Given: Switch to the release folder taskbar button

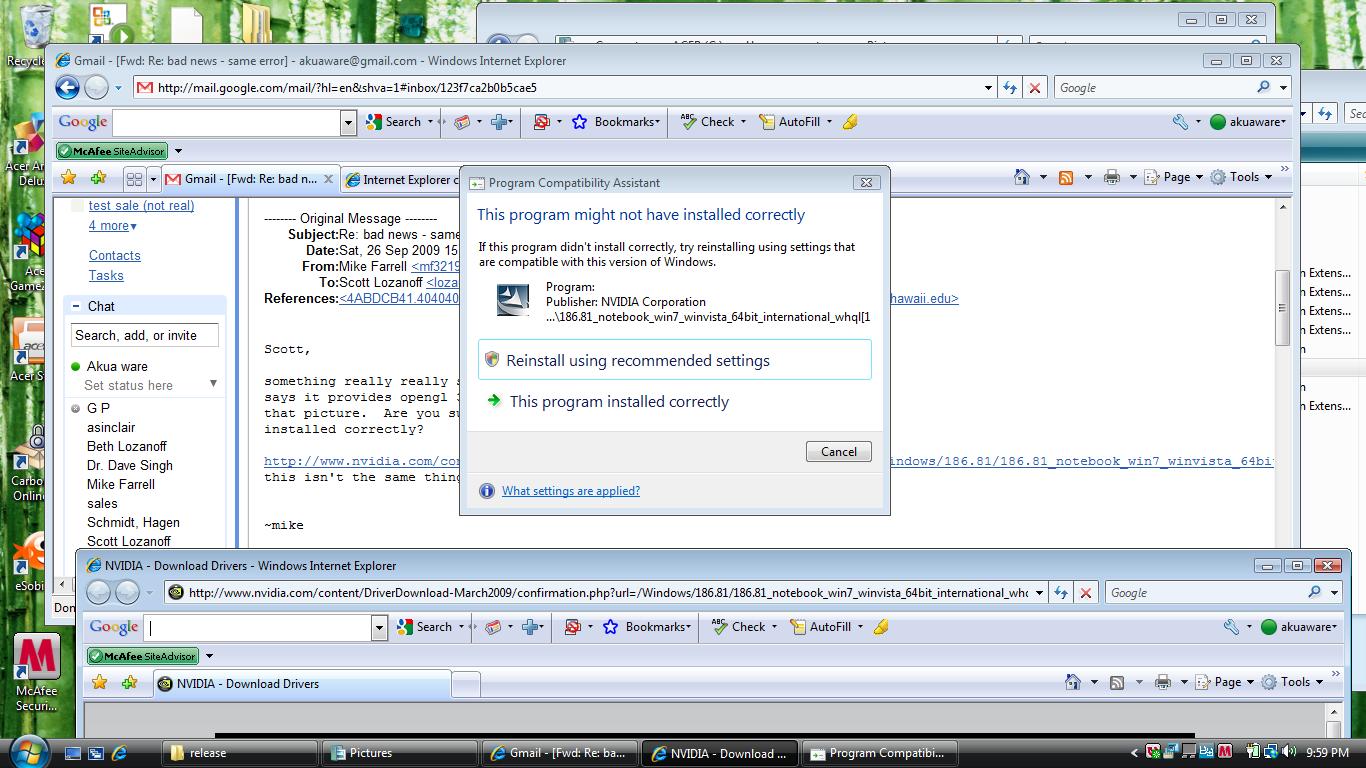Looking at the screenshot, I should tap(240, 753).
